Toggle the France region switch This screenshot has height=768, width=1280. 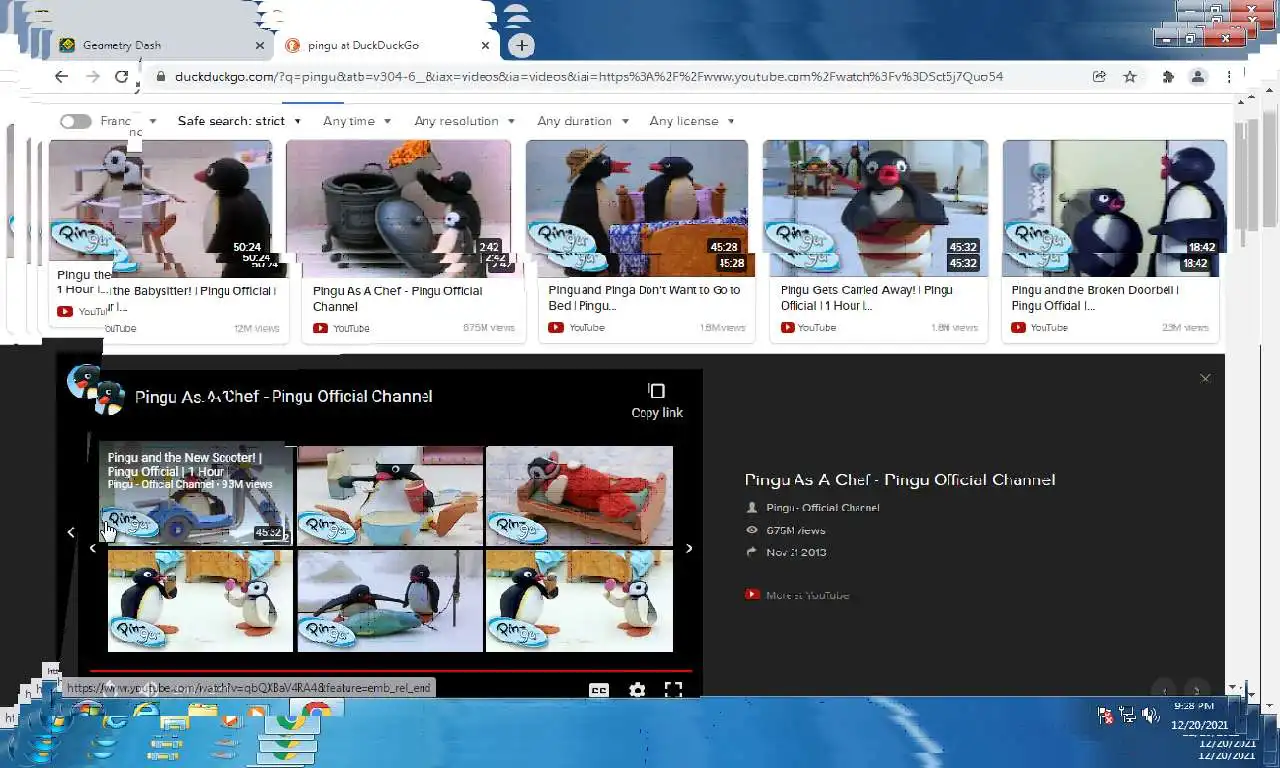pyautogui.click(x=75, y=121)
